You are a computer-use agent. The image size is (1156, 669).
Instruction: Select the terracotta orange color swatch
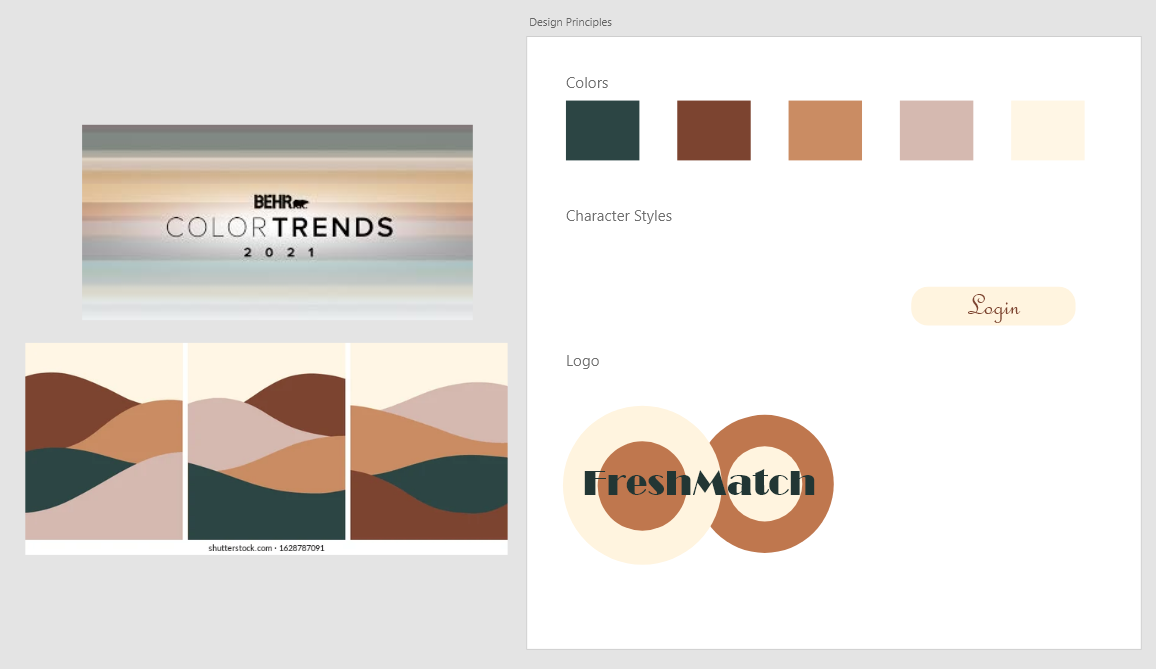pos(825,131)
